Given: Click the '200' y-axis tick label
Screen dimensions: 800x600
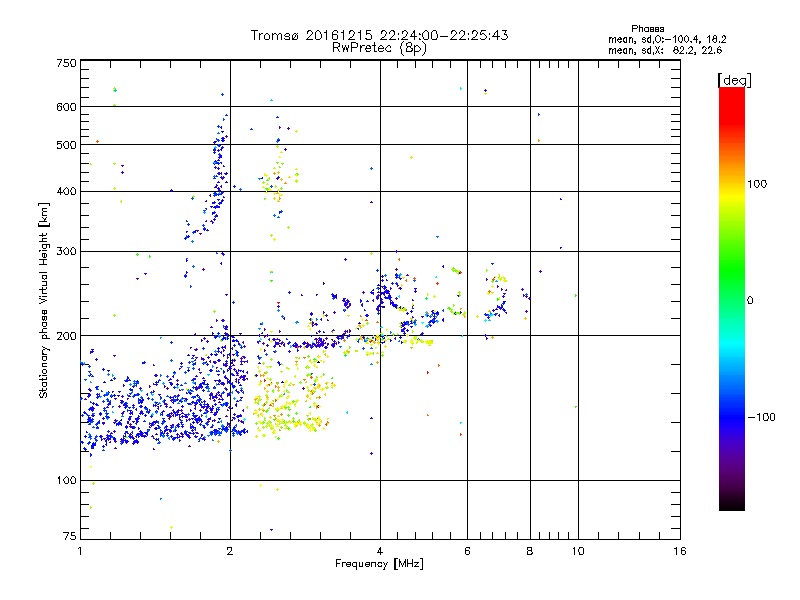Looking at the screenshot, I should pos(66,336).
